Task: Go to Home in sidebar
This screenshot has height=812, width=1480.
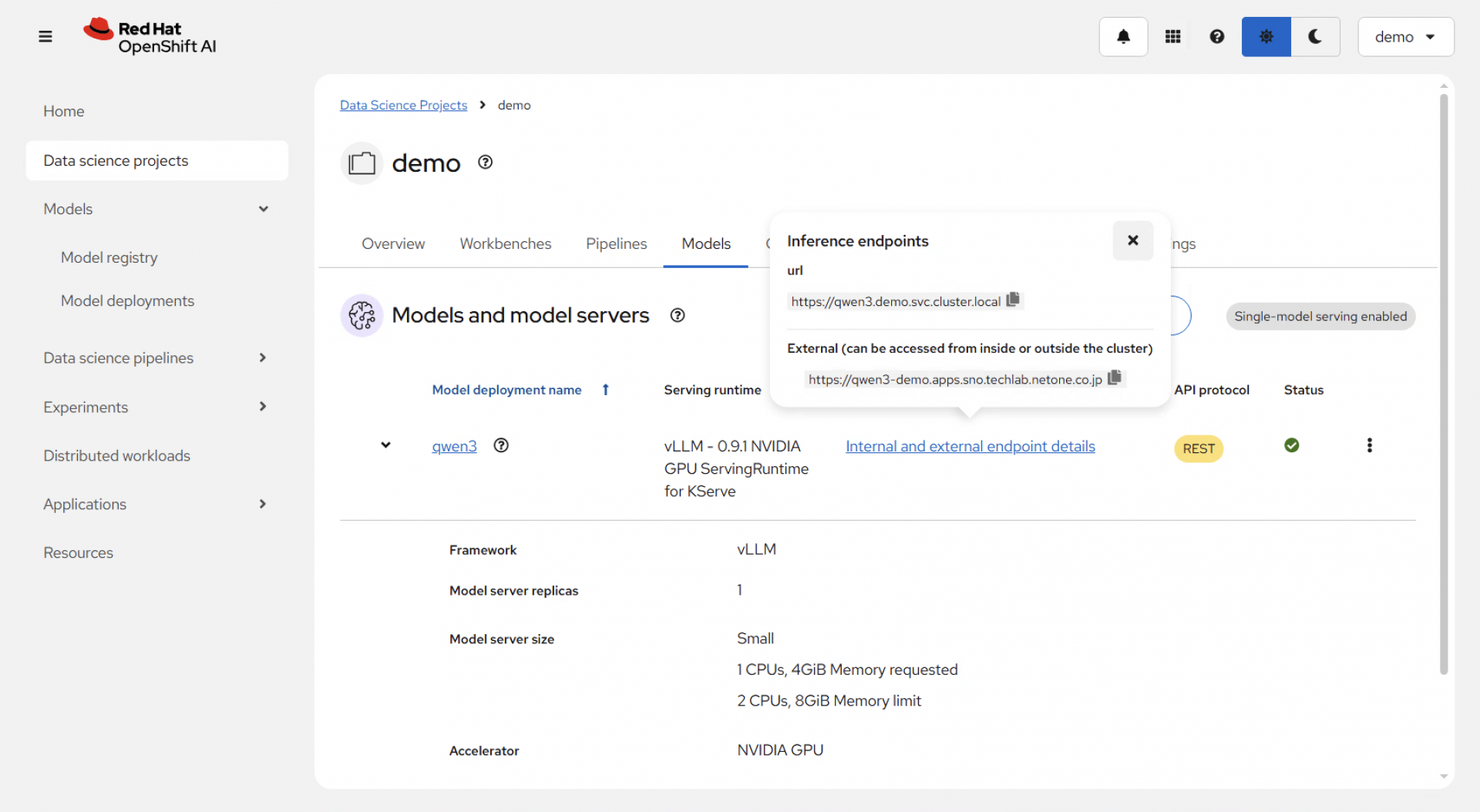Action: point(156,111)
